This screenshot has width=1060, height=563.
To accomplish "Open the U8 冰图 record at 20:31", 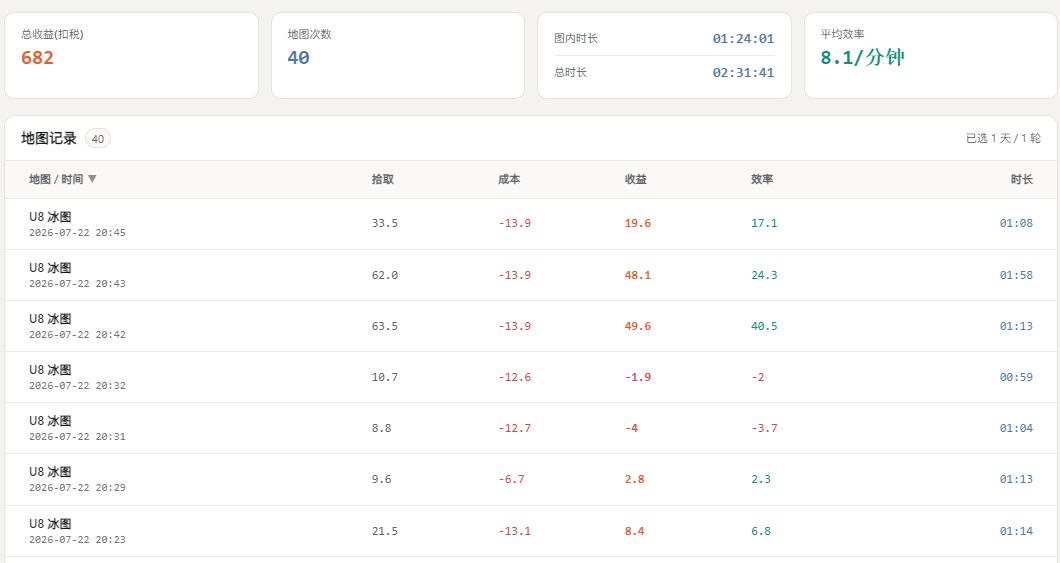I will (x=531, y=428).
